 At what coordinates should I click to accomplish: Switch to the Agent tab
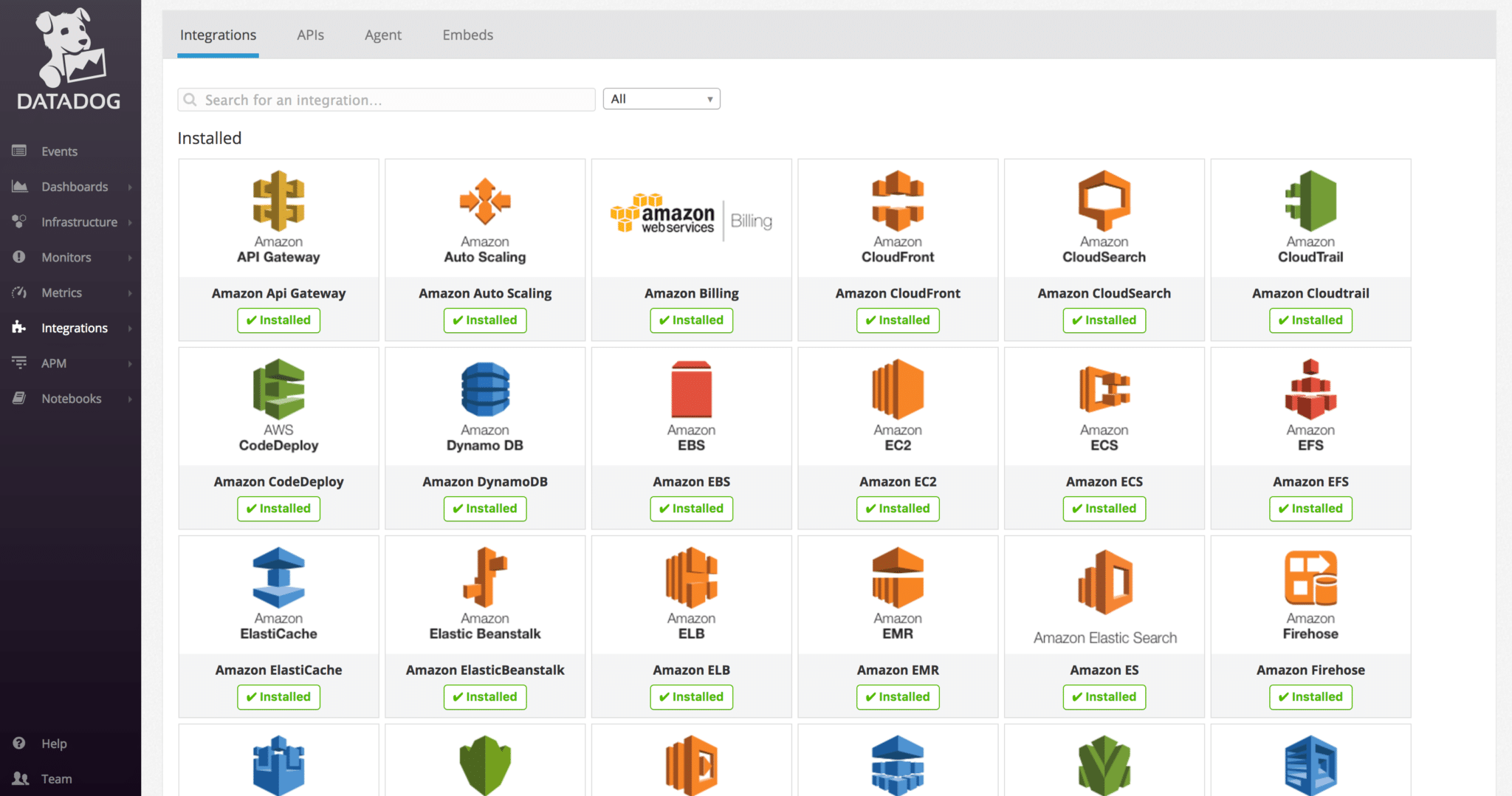382,35
